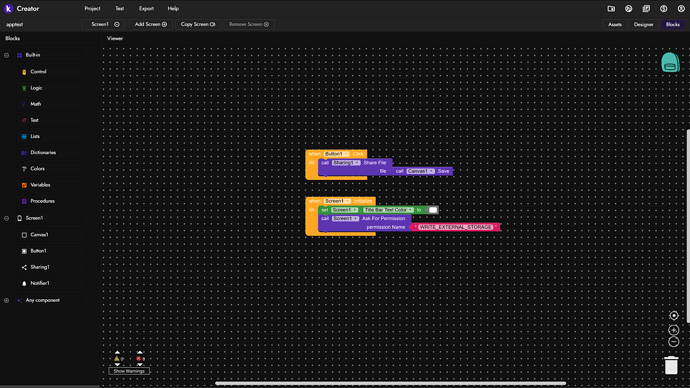Expand the Any component section
690x388 pixels.
tap(7, 300)
